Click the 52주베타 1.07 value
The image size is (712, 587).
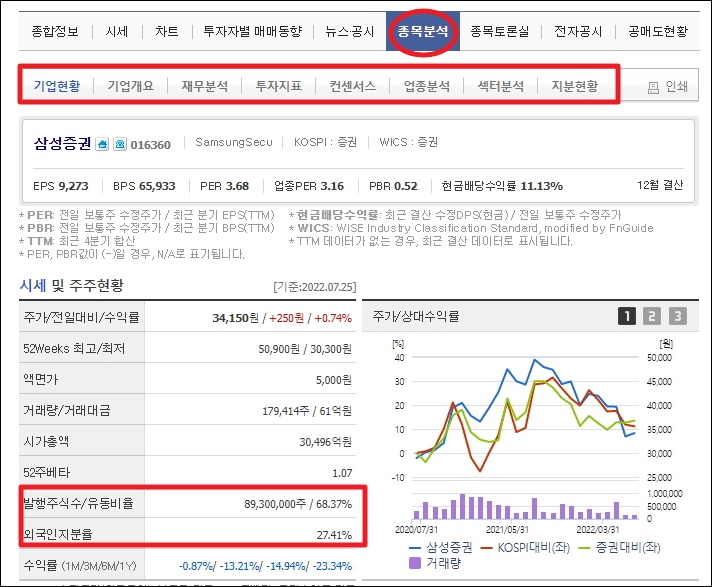[342, 473]
